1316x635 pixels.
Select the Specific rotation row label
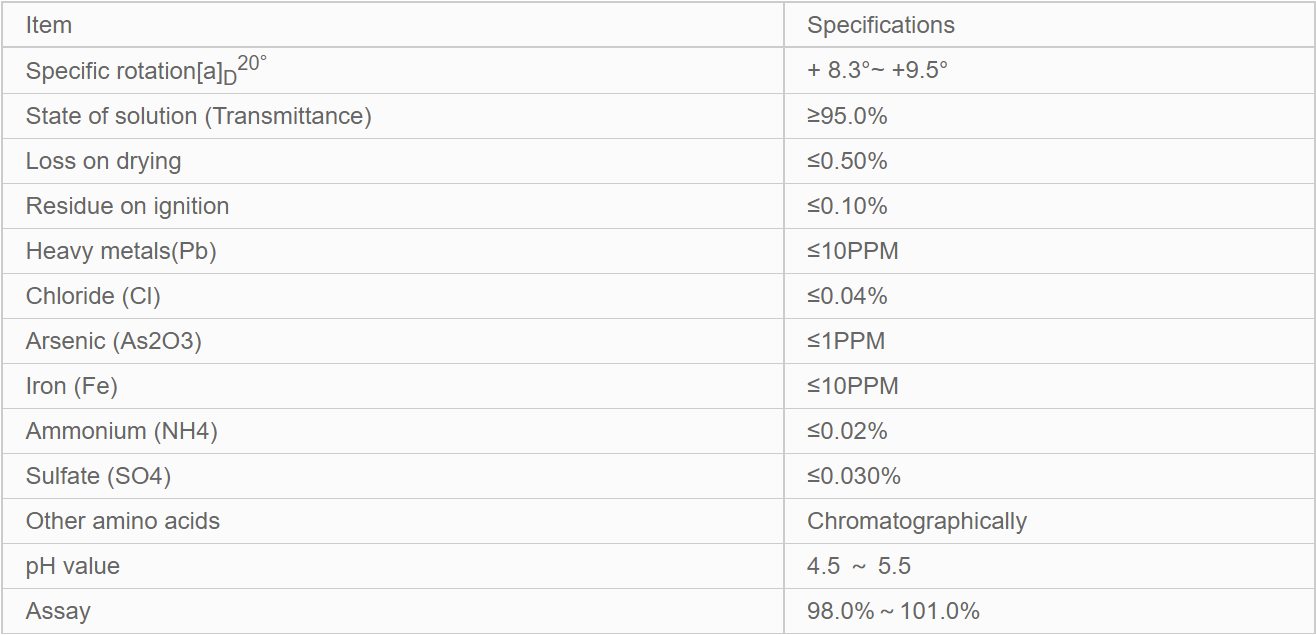[x=146, y=70]
